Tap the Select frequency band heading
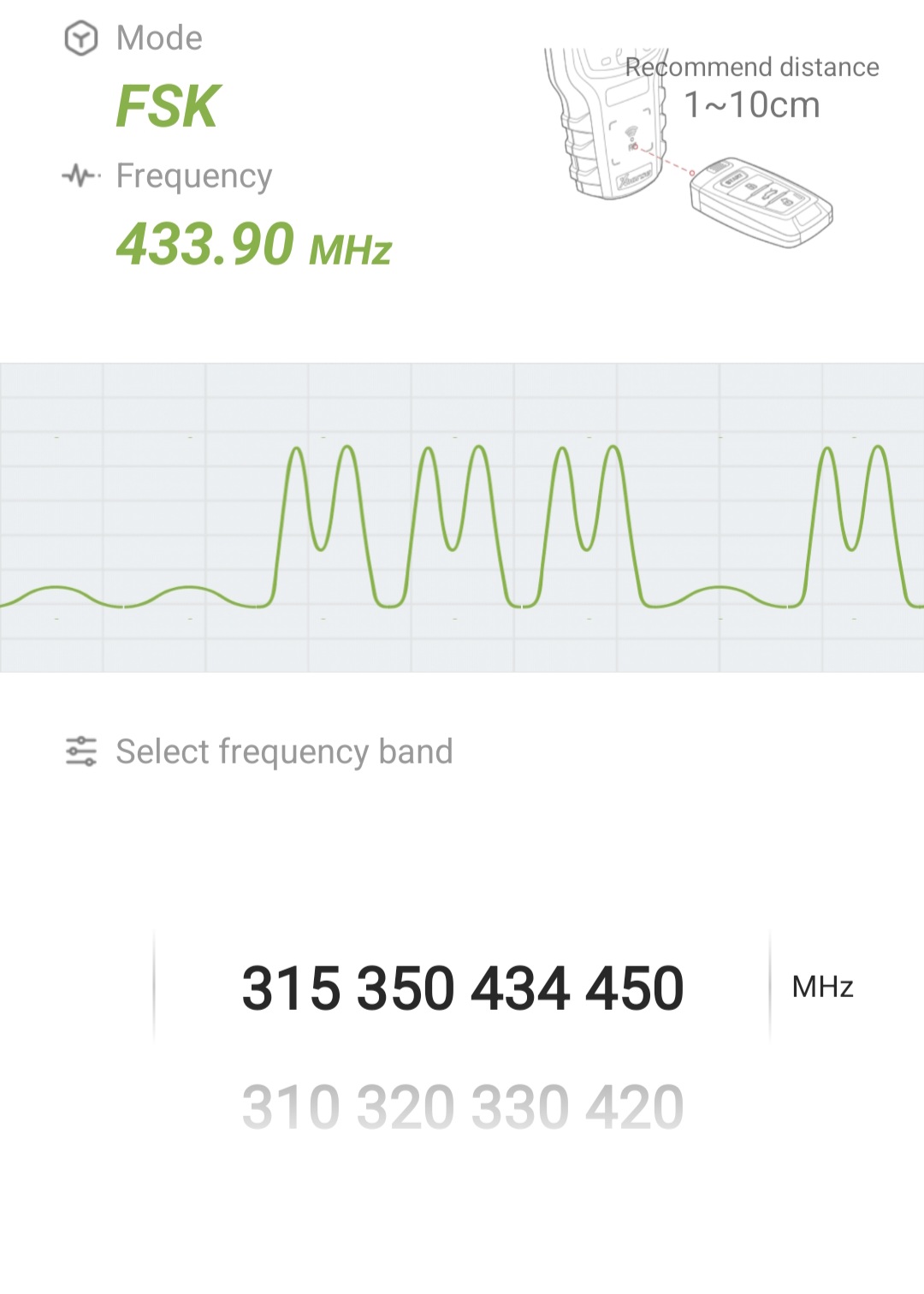 coord(284,751)
